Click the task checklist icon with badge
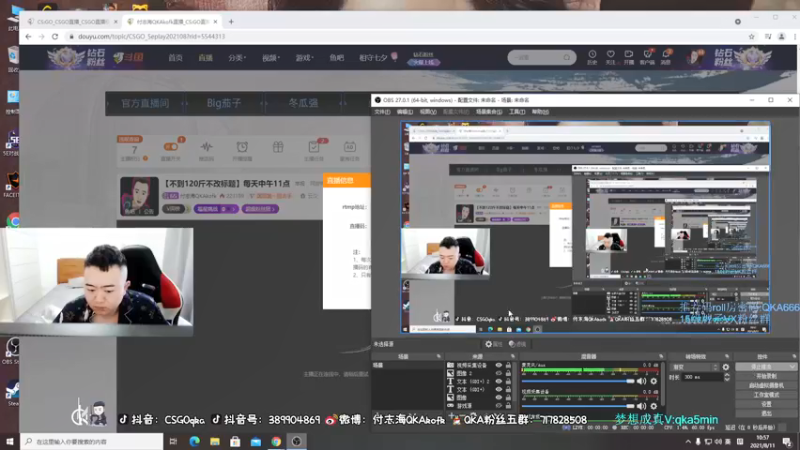 coord(314,147)
